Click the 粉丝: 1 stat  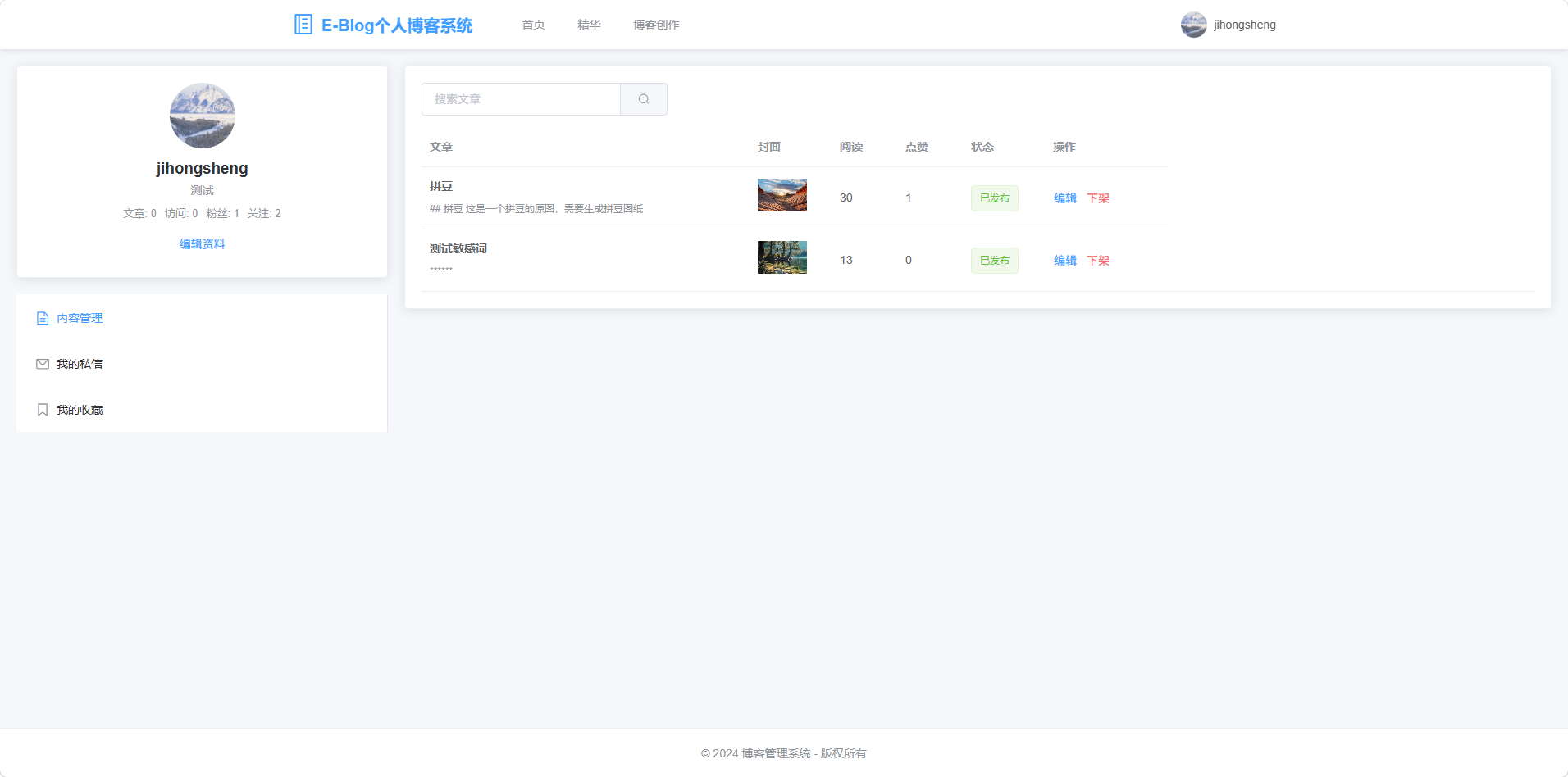click(222, 213)
